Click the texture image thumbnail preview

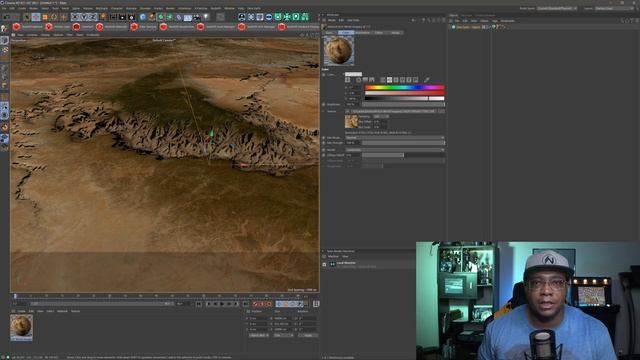351,122
